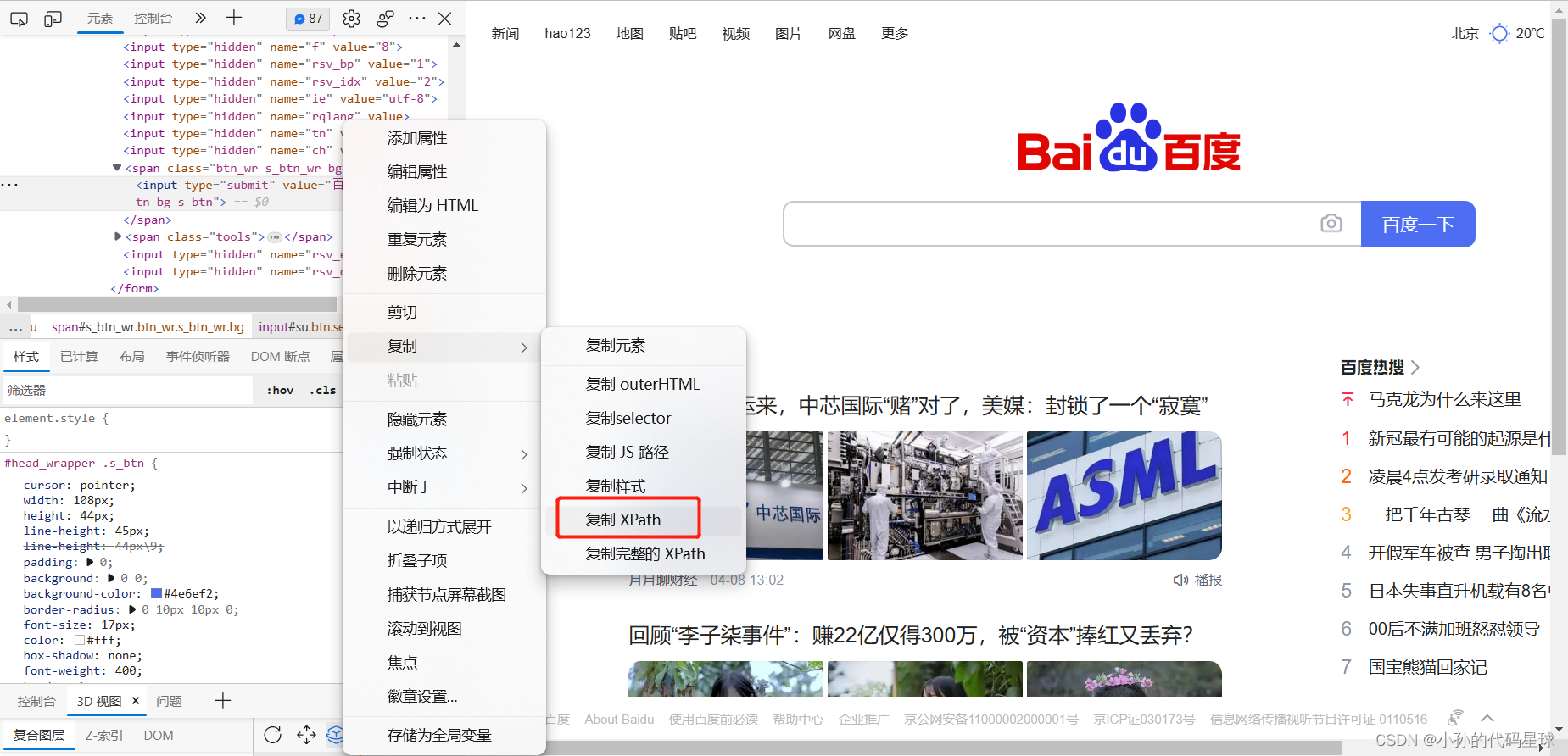Select the #head_wrapper .s_btn rule selector
1568x756 pixels.
coord(74,463)
